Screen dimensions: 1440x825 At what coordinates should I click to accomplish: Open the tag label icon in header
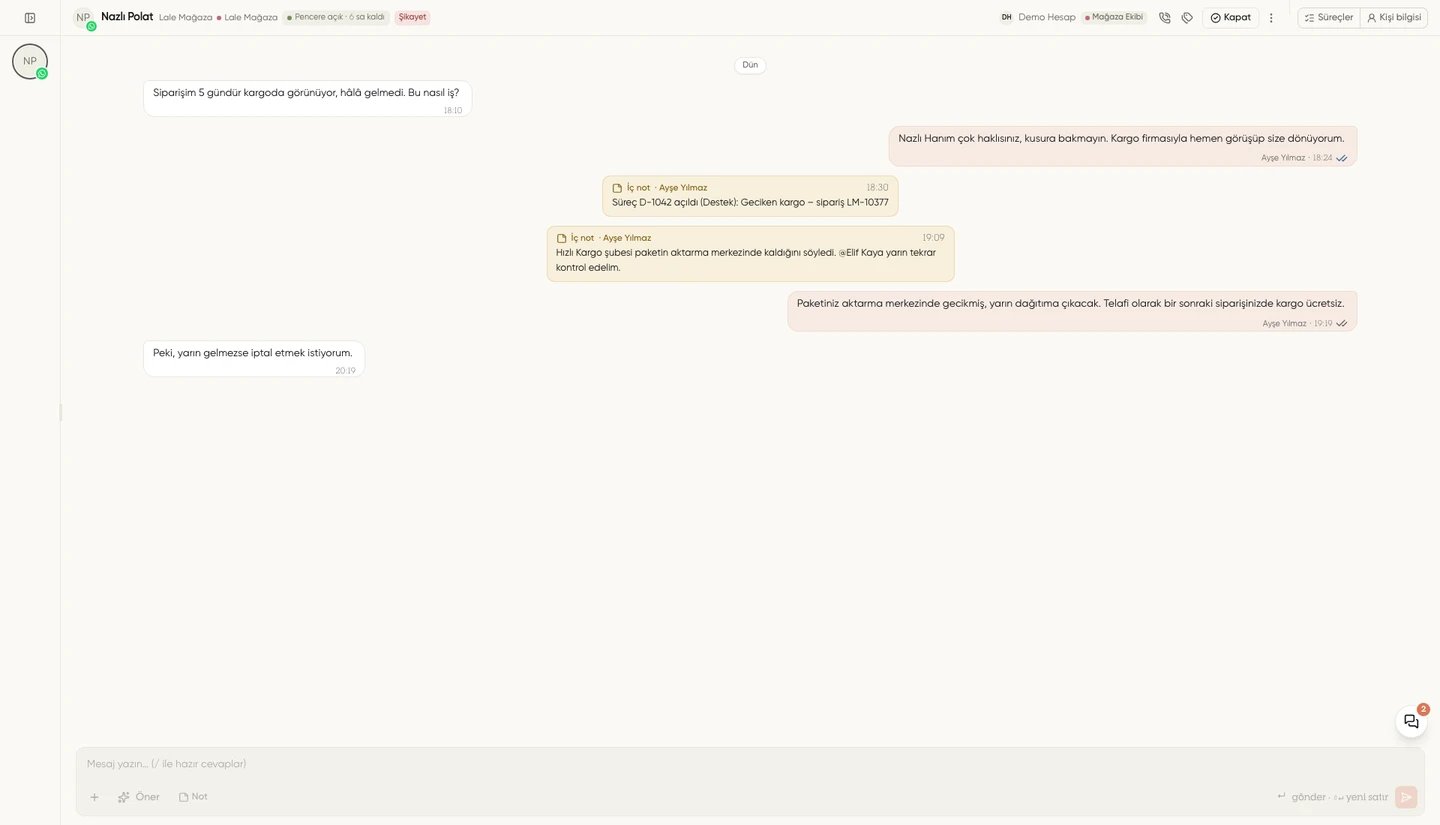pyautogui.click(x=1187, y=18)
